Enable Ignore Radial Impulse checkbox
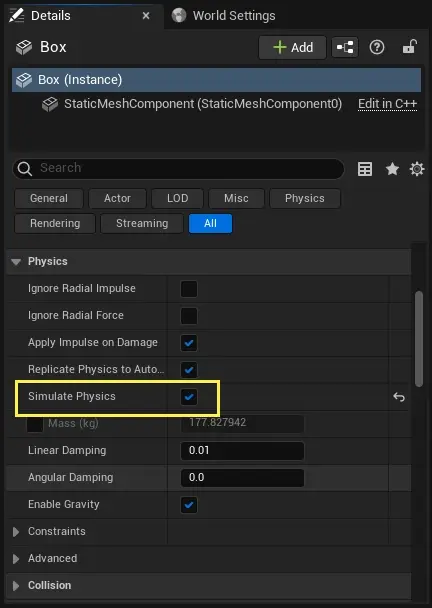 189,289
